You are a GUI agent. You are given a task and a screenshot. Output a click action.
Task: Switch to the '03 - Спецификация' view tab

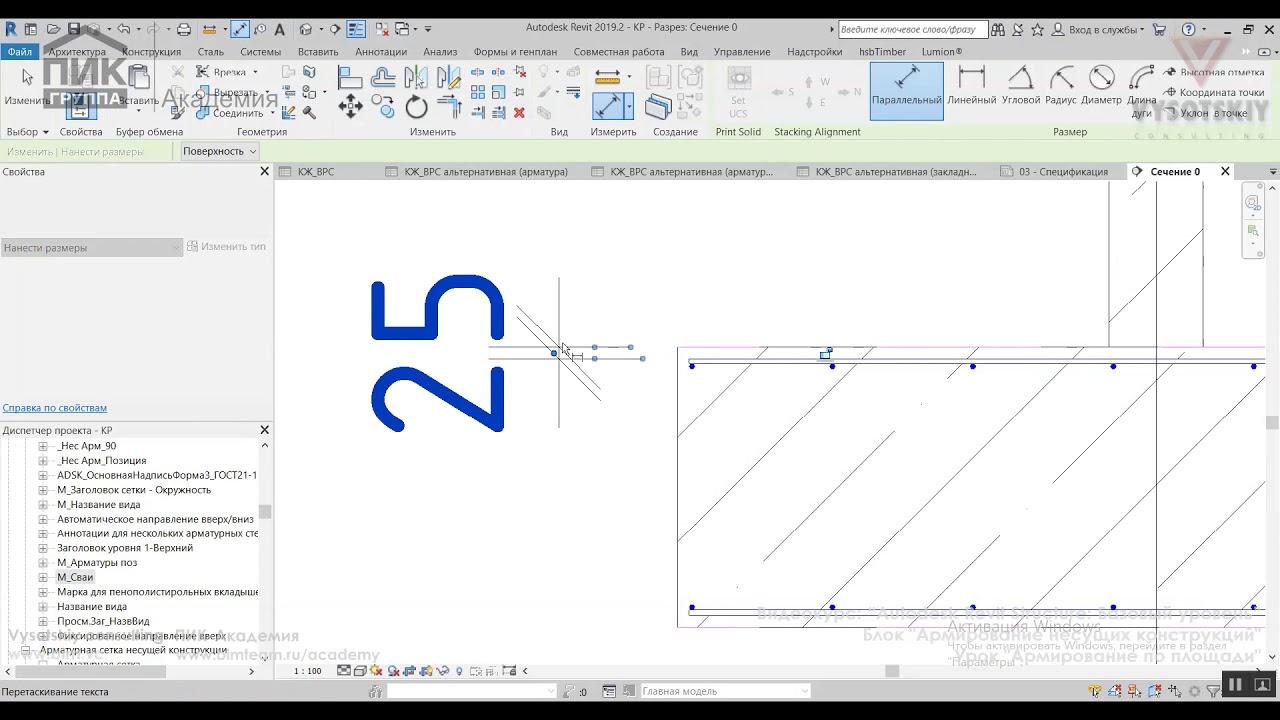[x=1063, y=172]
